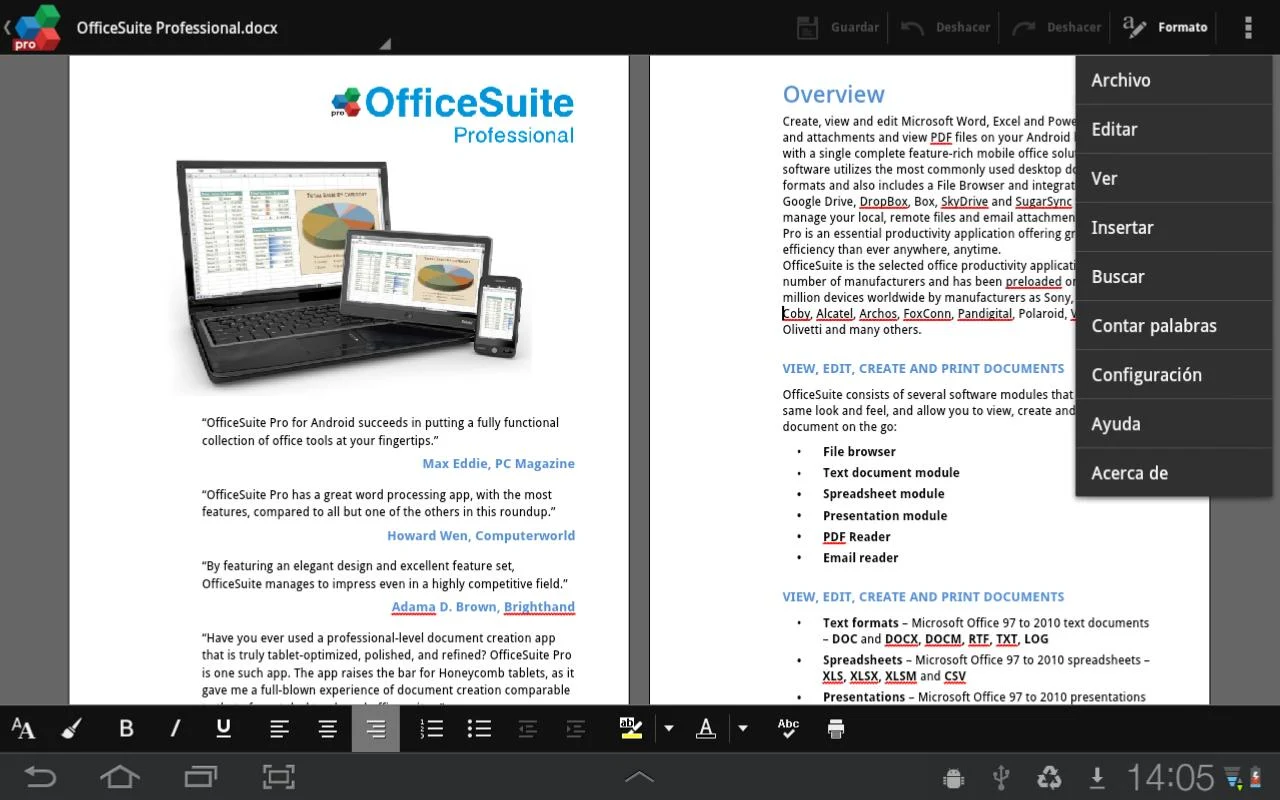This screenshot has width=1280, height=800.
Task: Save the document with Guardar
Action: click(838, 27)
